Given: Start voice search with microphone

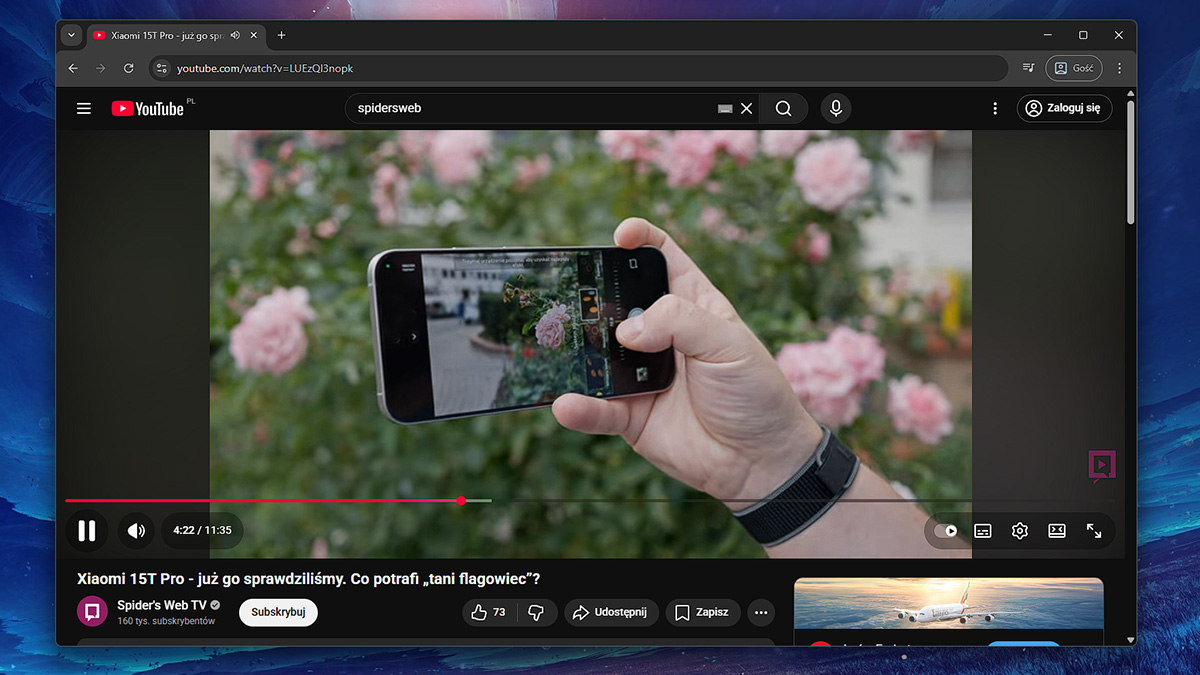Looking at the screenshot, I should click(836, 109).
